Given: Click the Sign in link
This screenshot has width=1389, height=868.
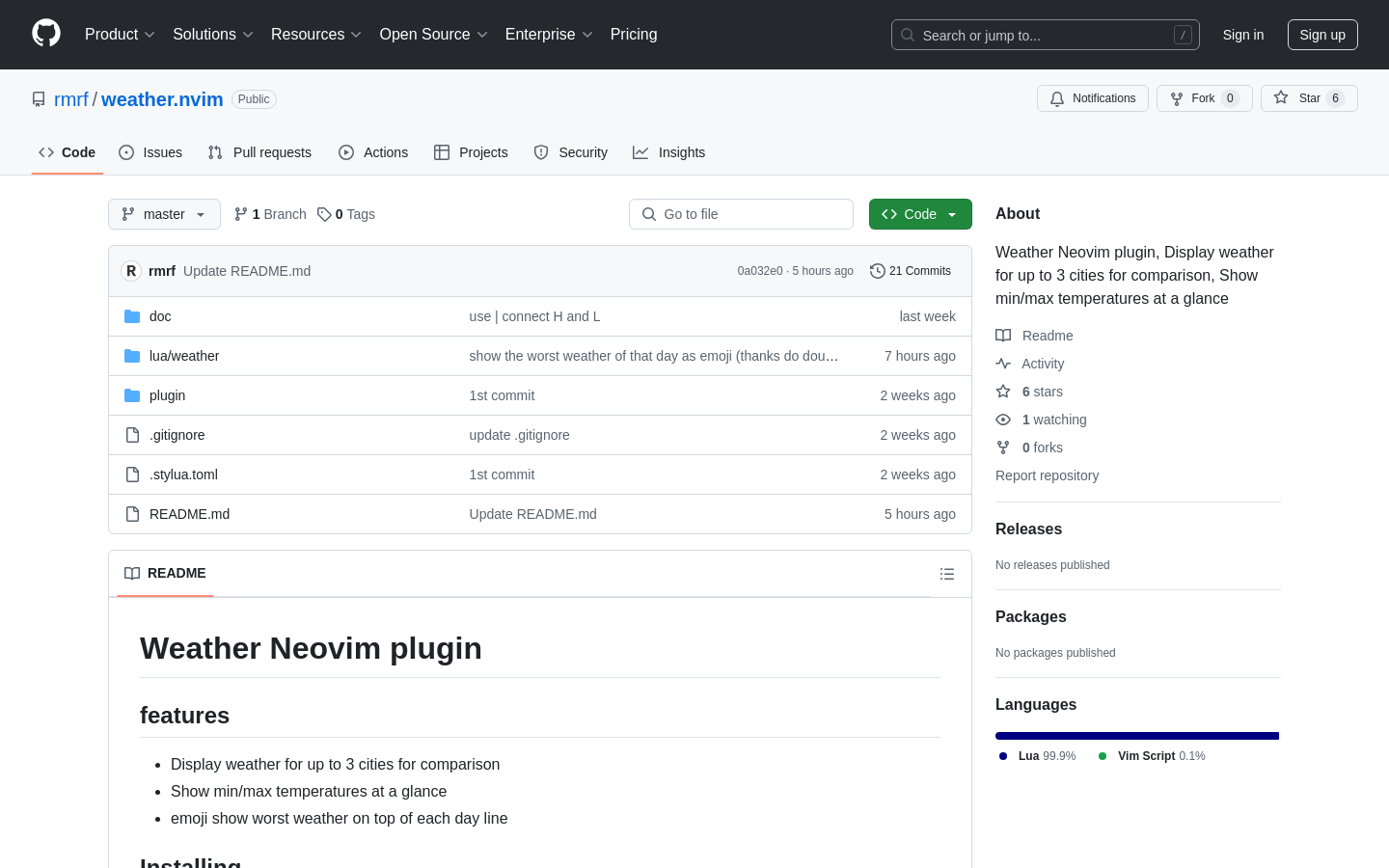Looking at the screenshot, I should pos(1243,35).
